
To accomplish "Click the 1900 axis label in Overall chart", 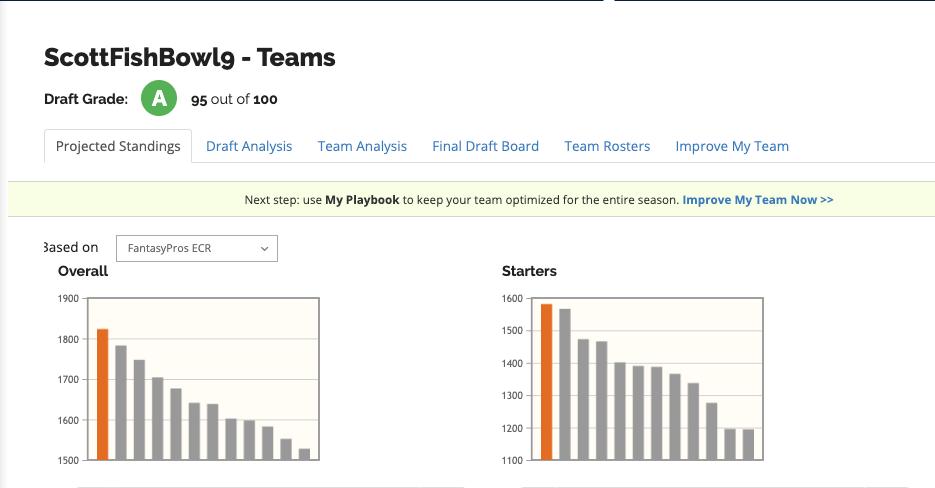I will tap(68, 298).
